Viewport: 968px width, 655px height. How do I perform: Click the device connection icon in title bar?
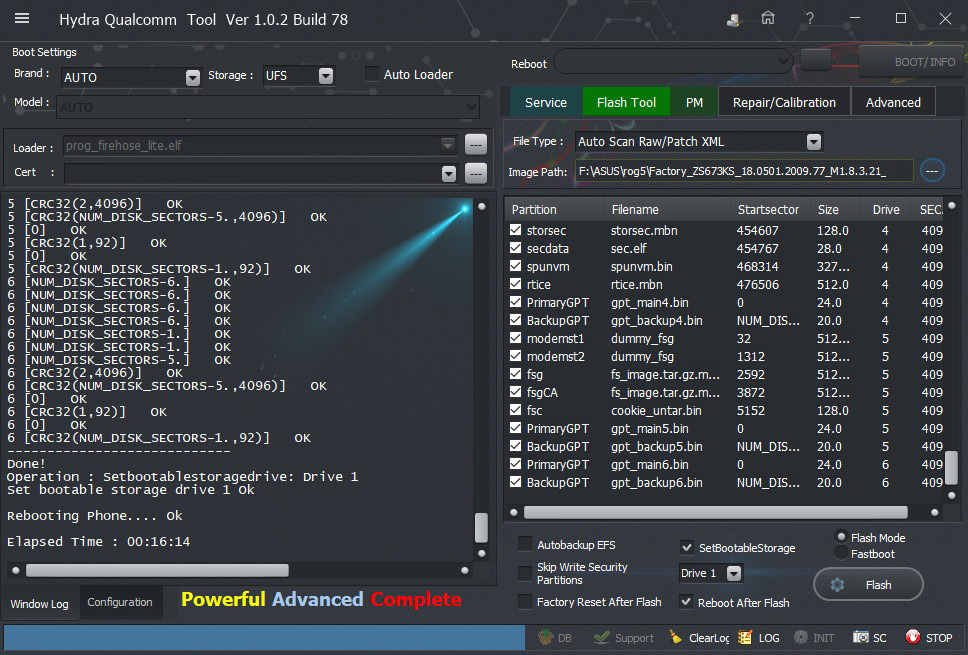coord(733,20)
